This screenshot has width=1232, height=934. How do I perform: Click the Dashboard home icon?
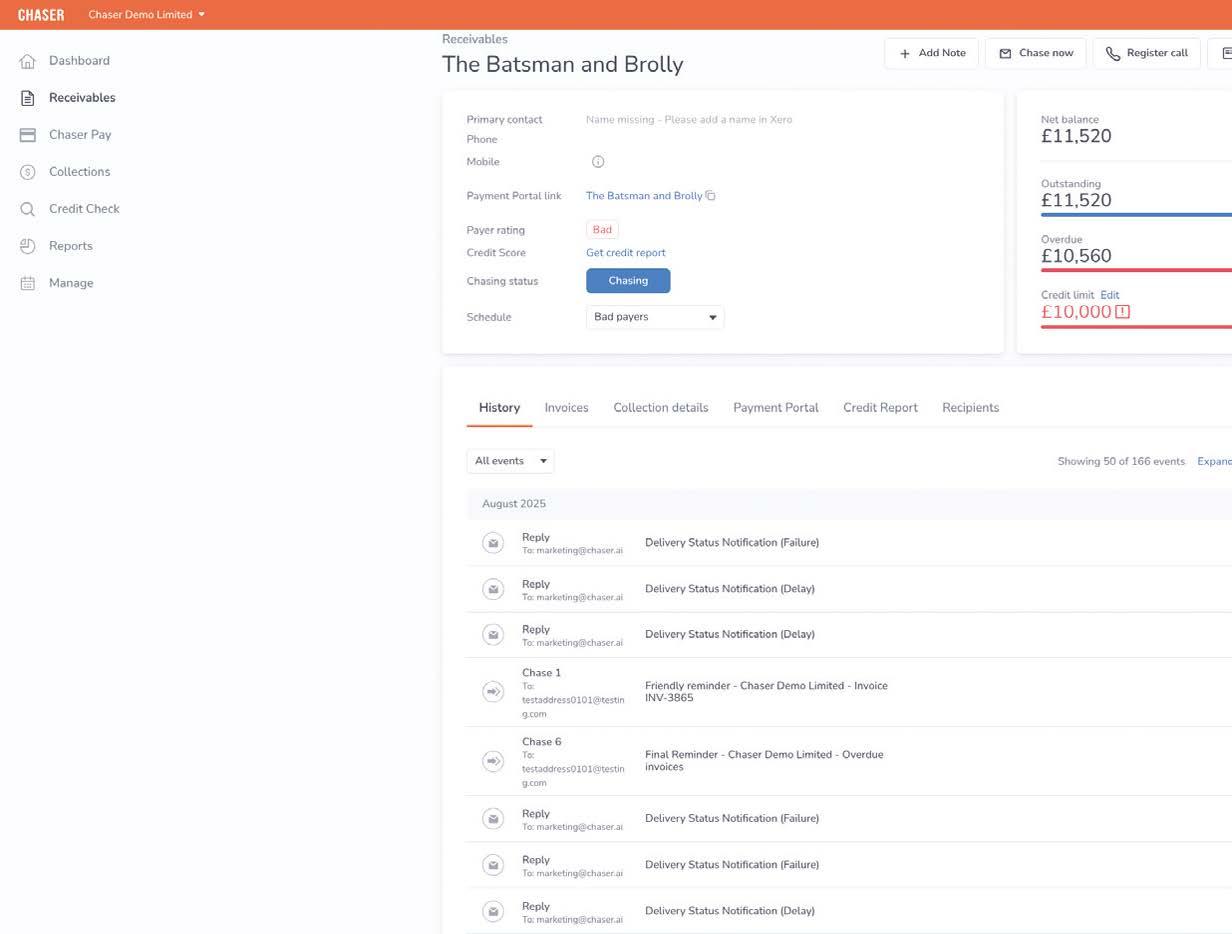point(28,61)
